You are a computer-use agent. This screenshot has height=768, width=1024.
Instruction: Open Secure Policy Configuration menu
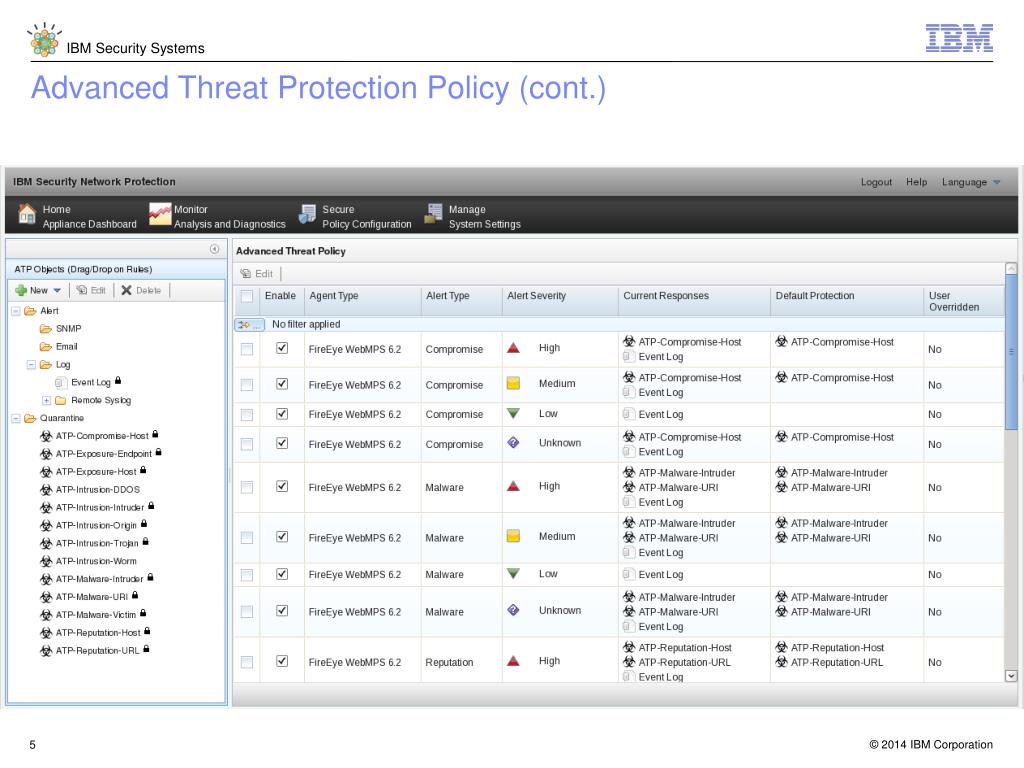click(355, 216)
